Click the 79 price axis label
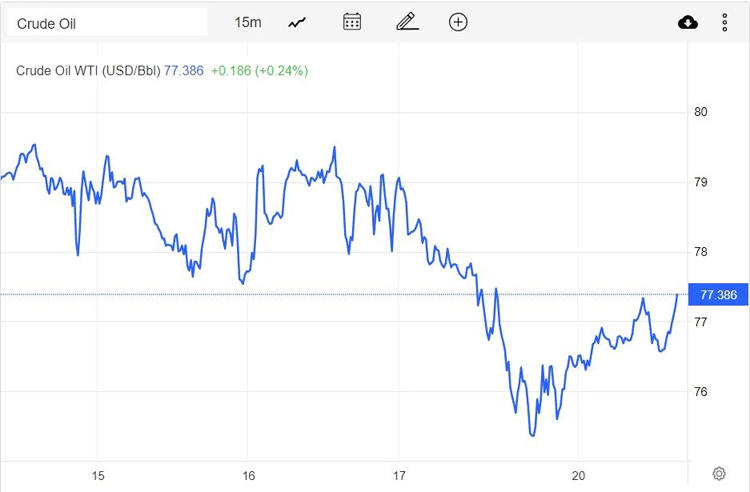The height and width of the screenshot is (492, 750). pyautogui.click(x=701, y=182)
